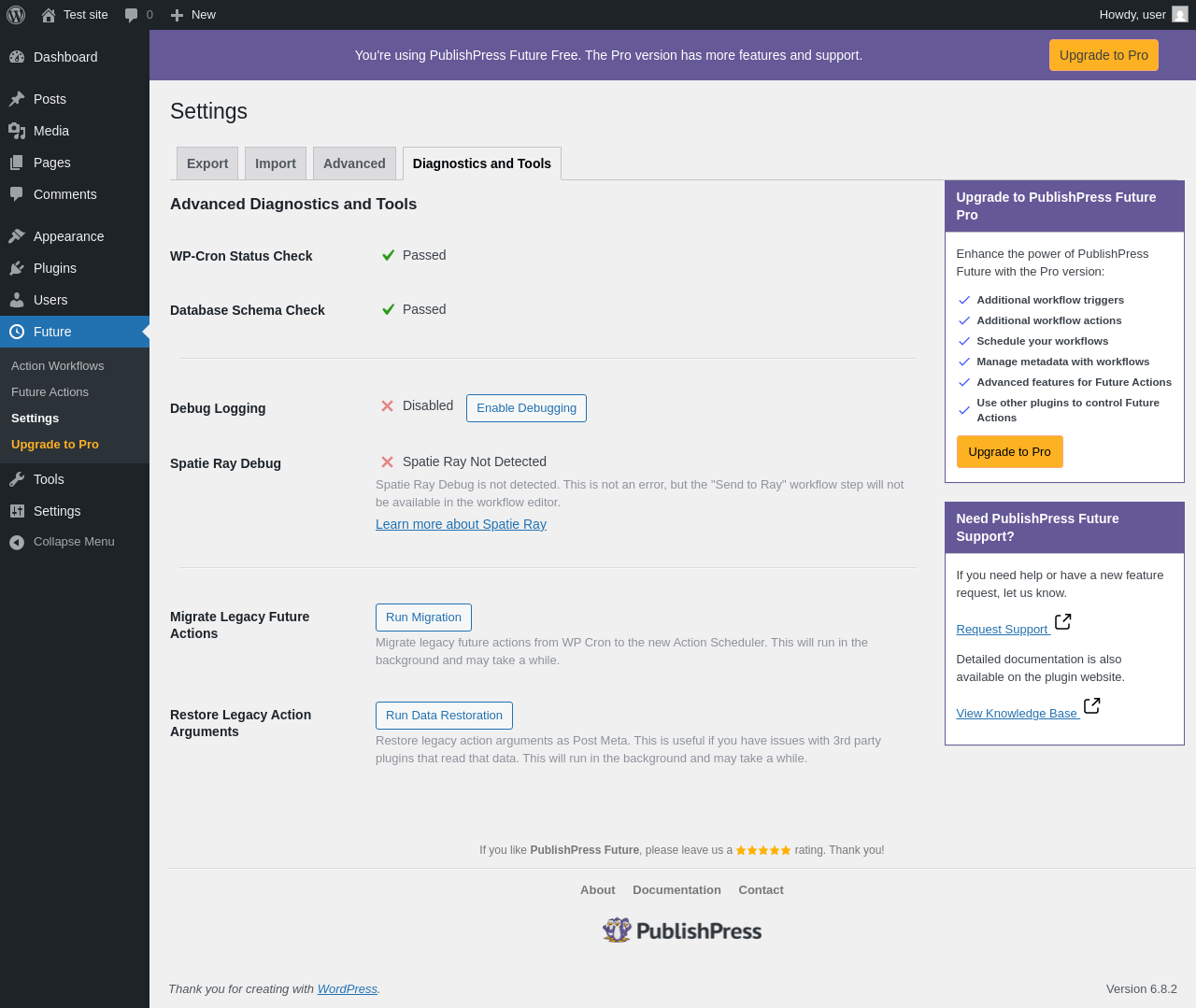This screenshot has width=1196, height=1008.
Task: Click the Plugins plug icon
Action: 17,268
